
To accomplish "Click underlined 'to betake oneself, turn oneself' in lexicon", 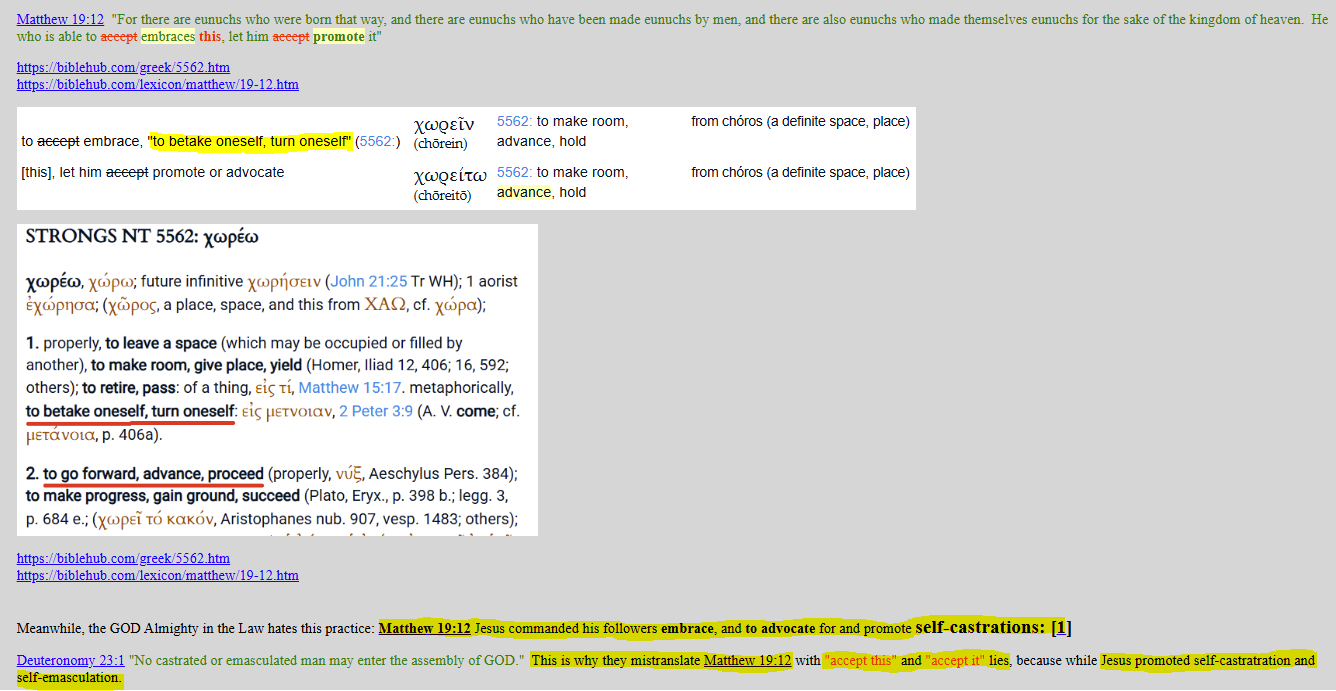I will pos(129,411).
